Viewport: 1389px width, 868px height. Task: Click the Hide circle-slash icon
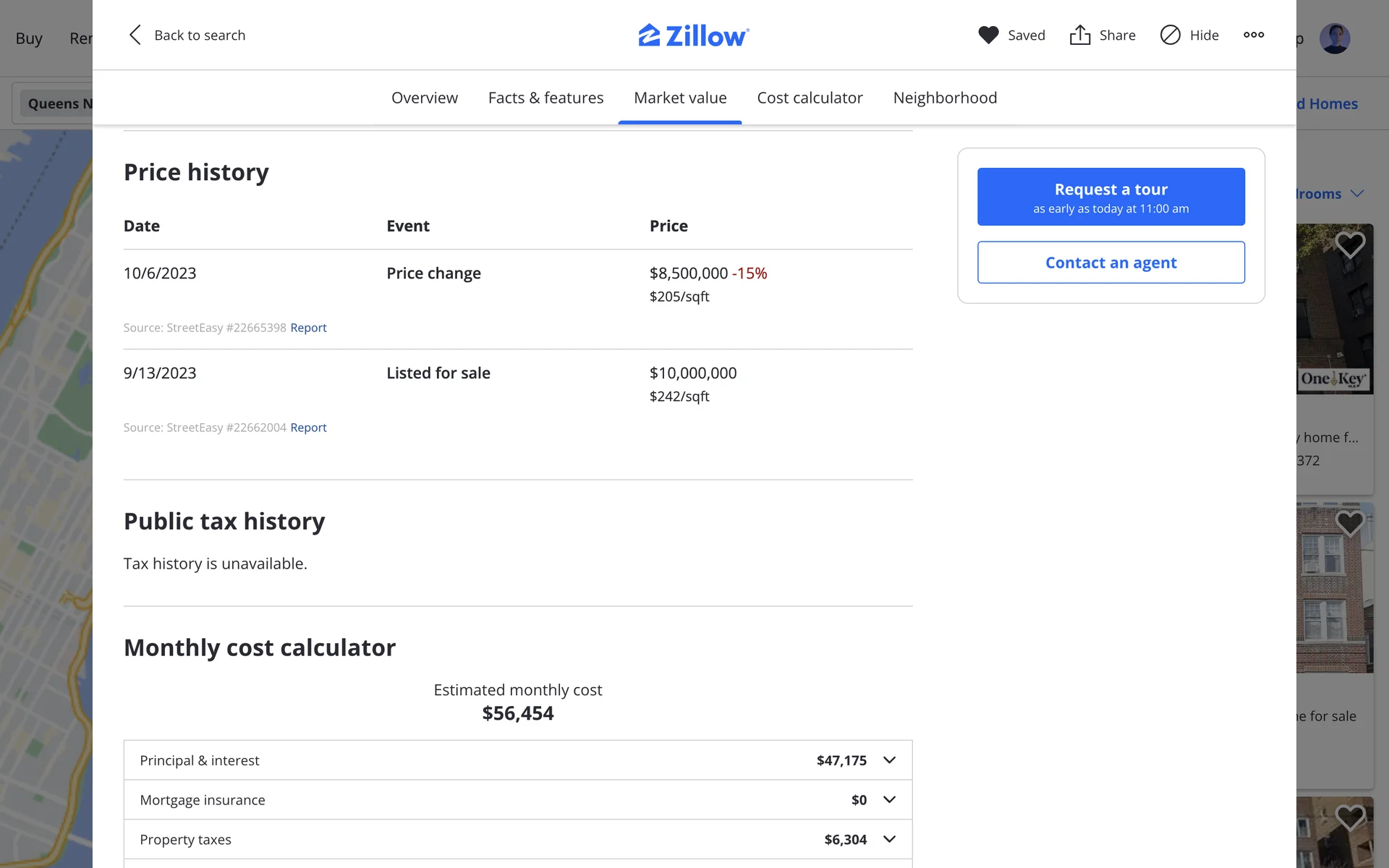[x=1170, y=35]
